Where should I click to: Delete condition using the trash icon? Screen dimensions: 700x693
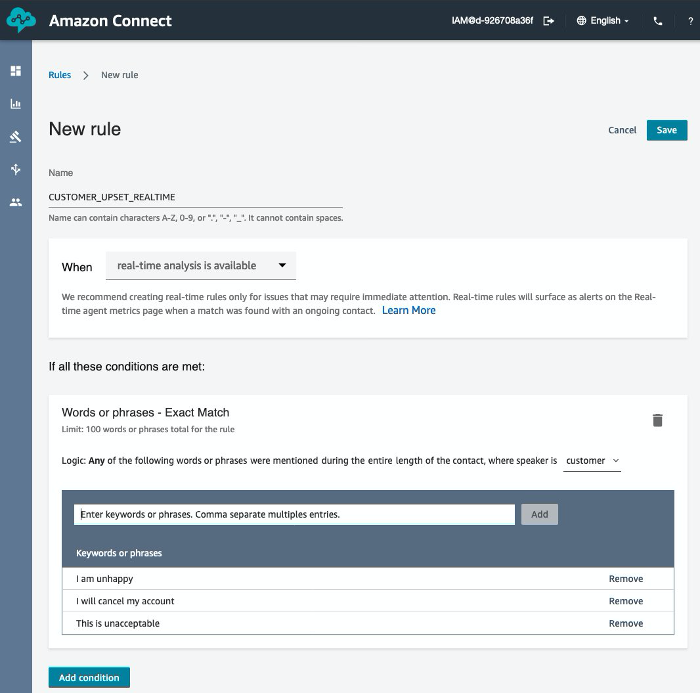coord(657,420)
